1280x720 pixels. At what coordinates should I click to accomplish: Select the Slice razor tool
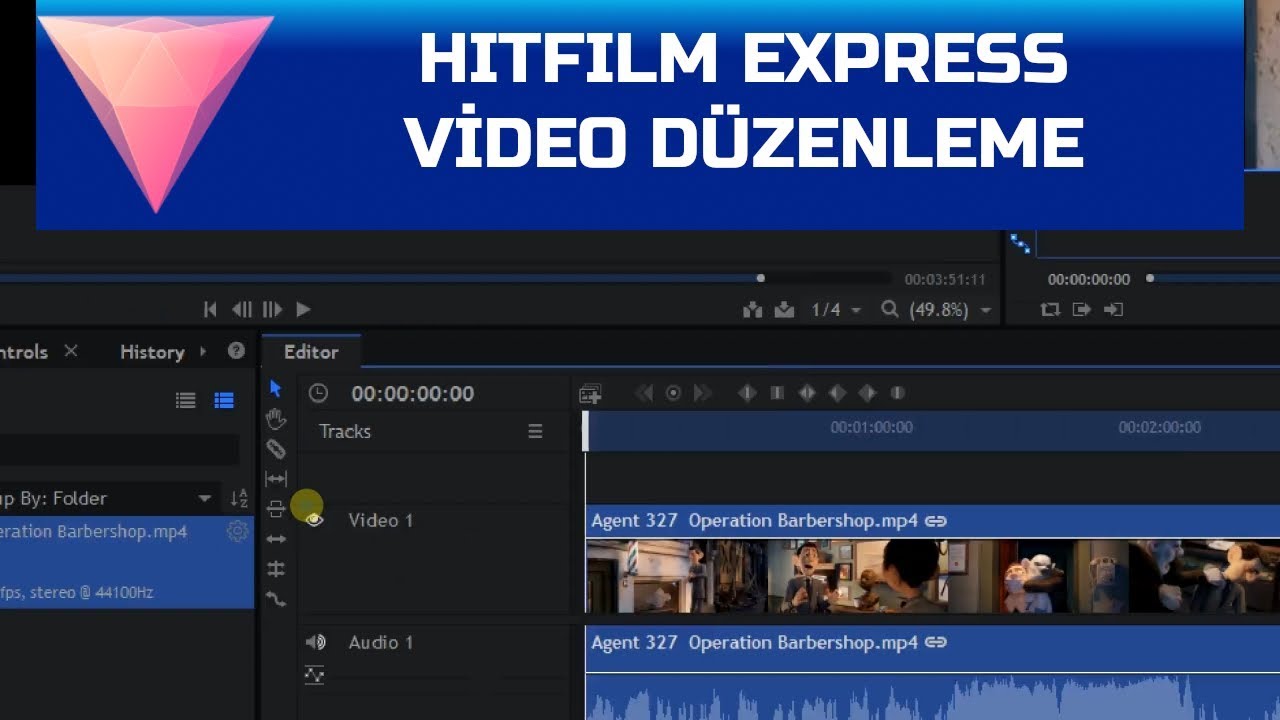click(276, 449)
